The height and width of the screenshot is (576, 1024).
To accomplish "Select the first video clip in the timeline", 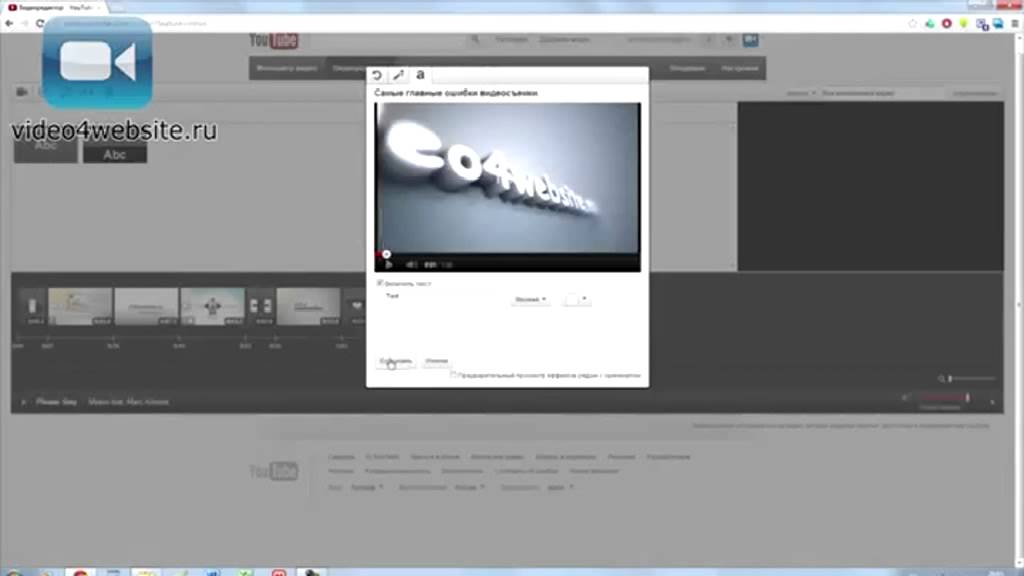I will tap(80, 306).
